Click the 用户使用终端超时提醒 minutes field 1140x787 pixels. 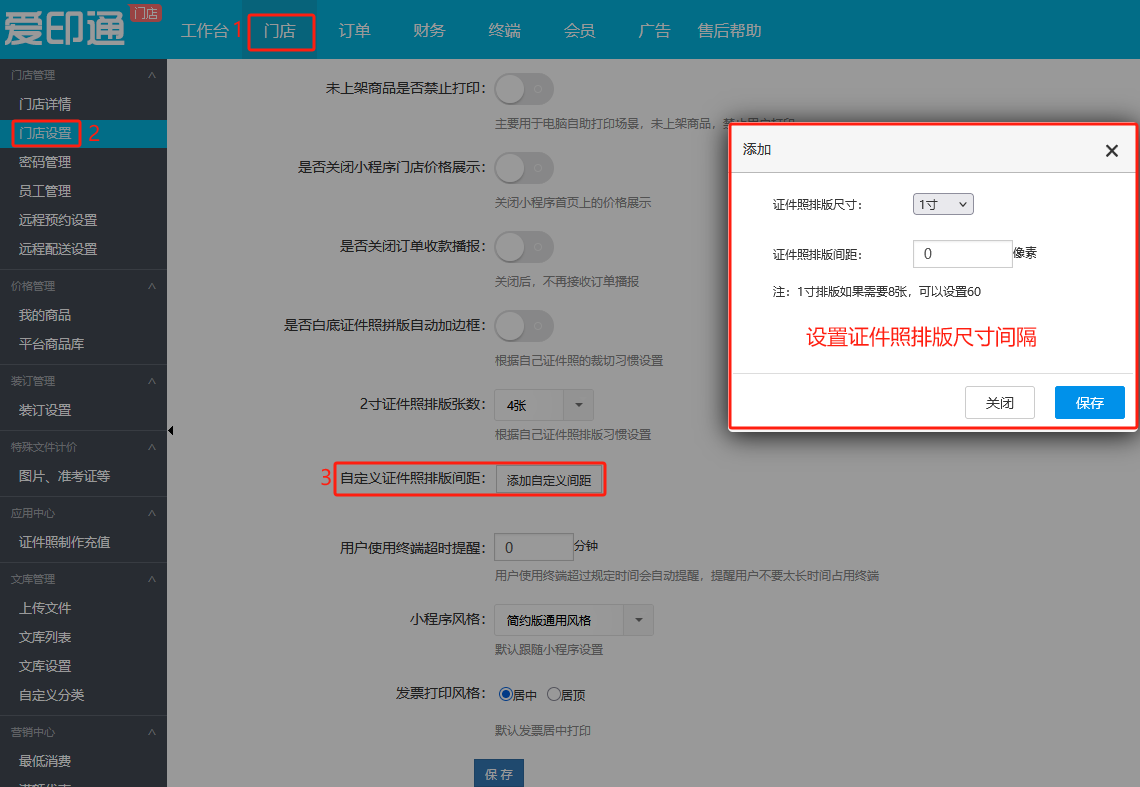pyautogui.click(x=533, y=547)
